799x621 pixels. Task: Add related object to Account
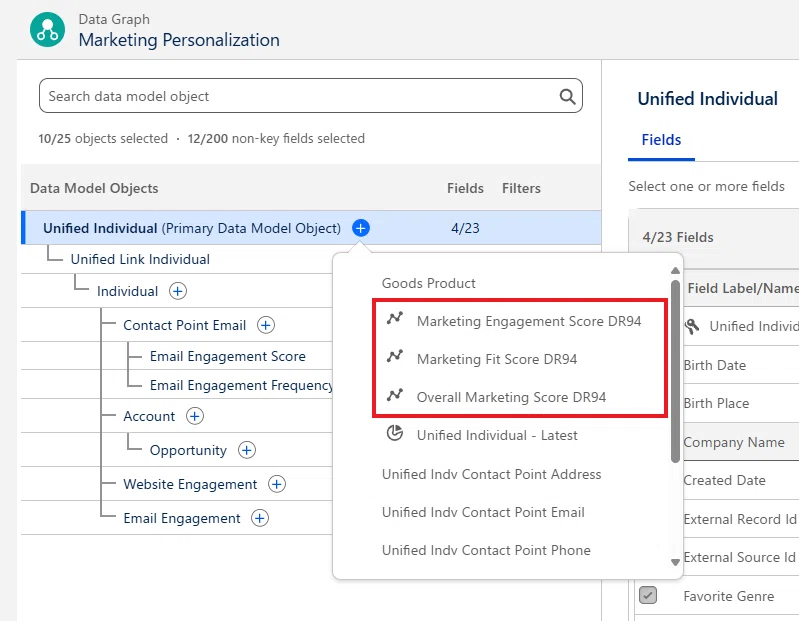point(195,416)
